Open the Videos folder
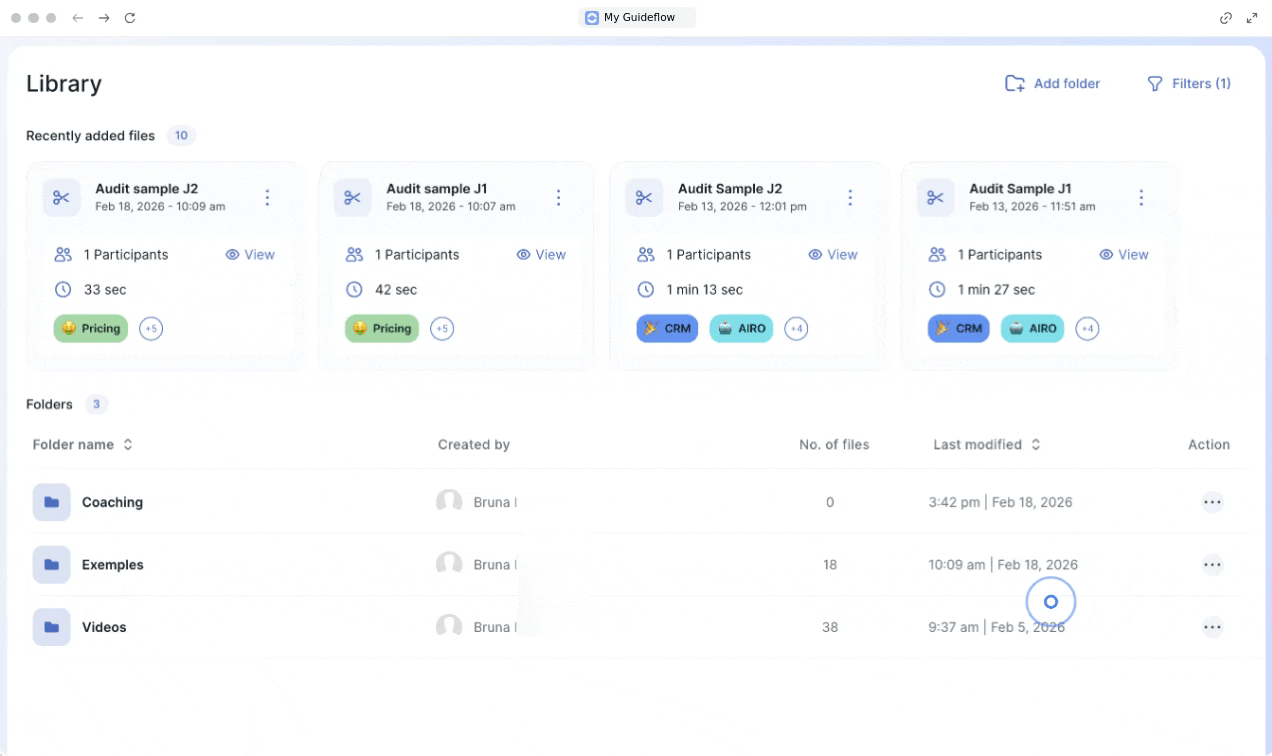 click(x=104, y=628)
